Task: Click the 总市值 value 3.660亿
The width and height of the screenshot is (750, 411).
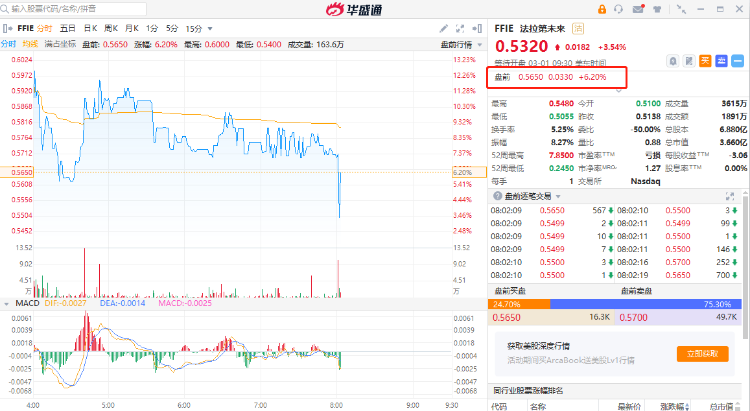Action: [x=733, y=143]
